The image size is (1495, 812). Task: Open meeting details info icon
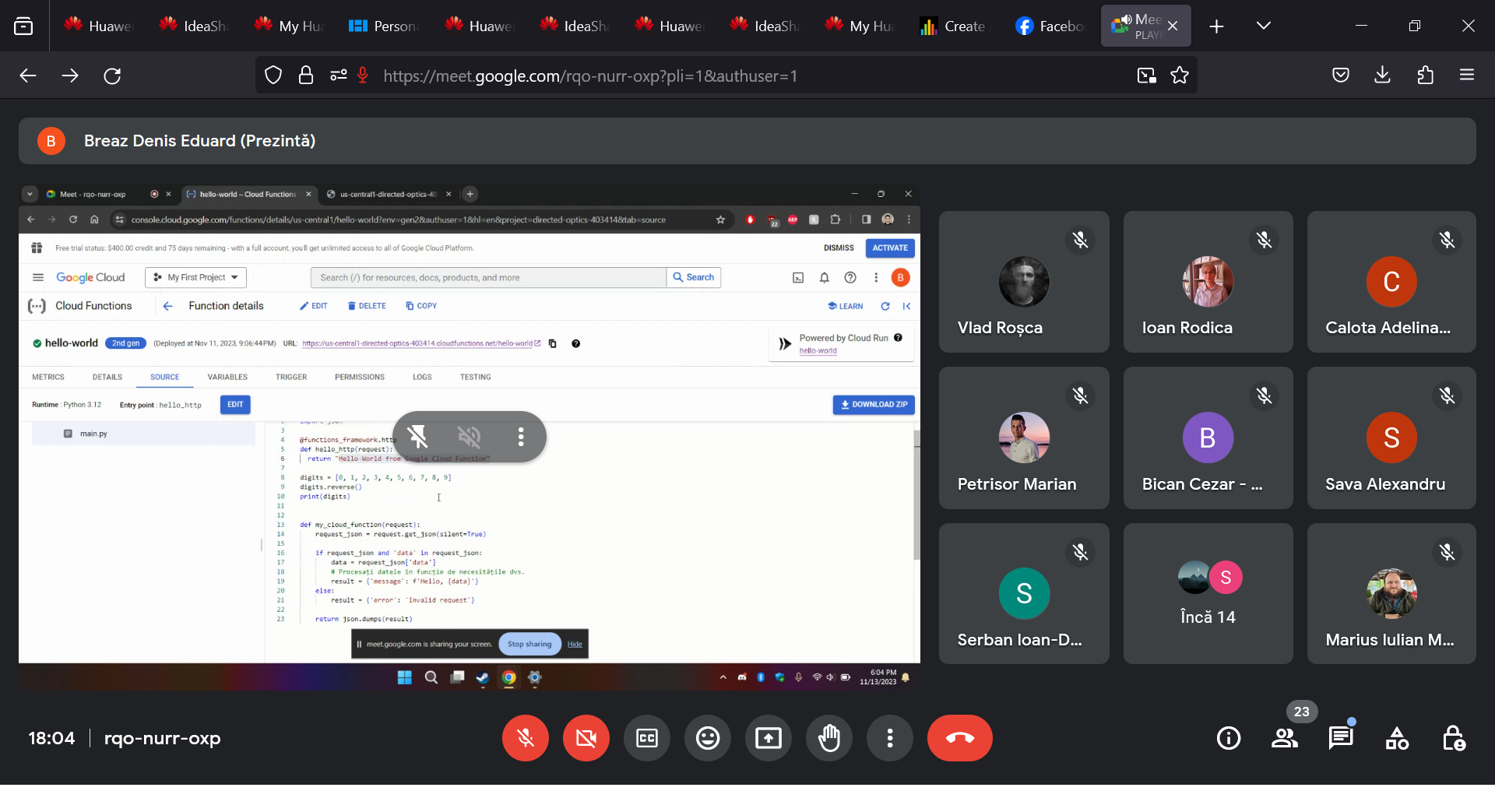(x=1229, y=738)
